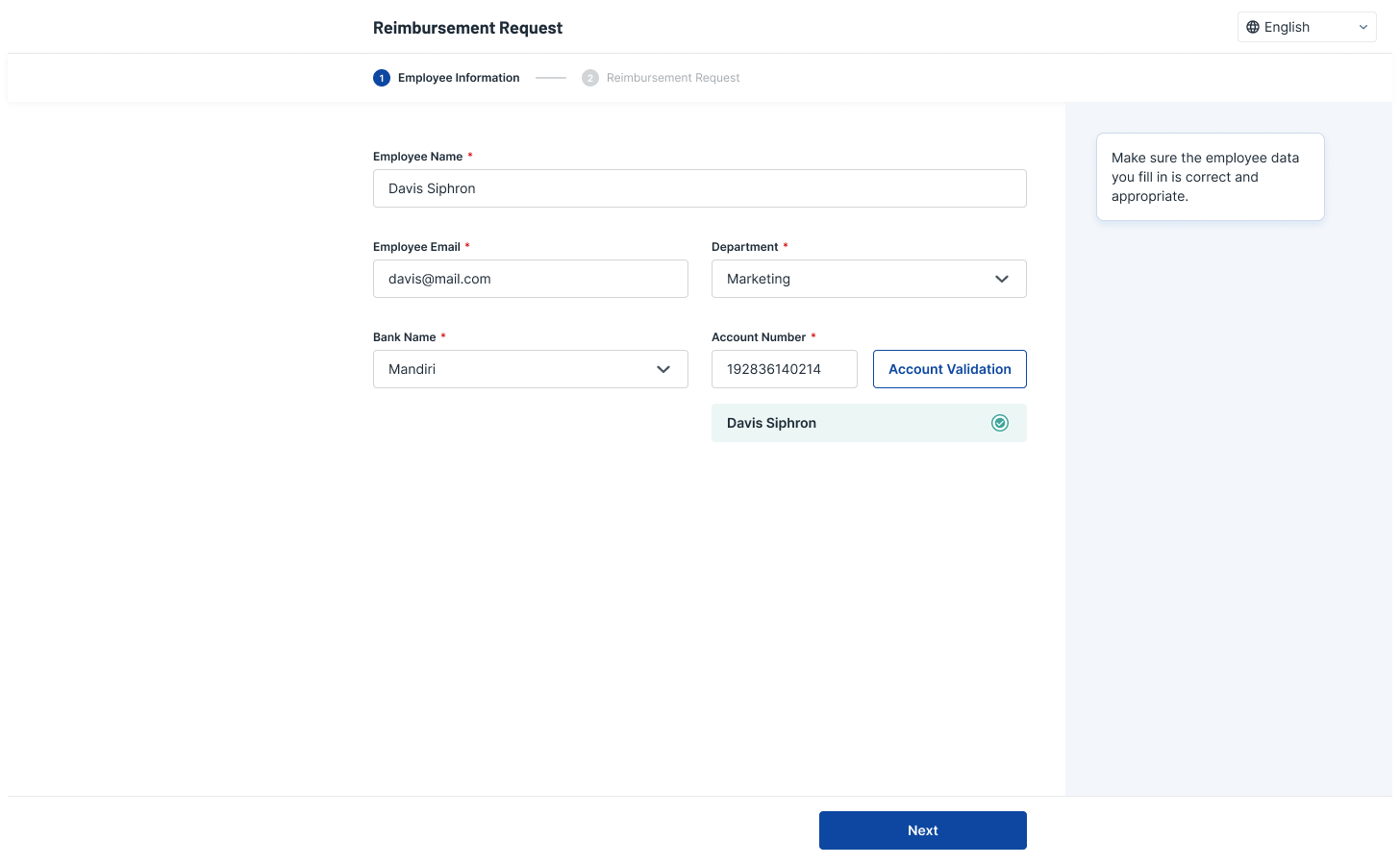Click the Next button
Screen dimensions: 1400x865
click(922, 830)
